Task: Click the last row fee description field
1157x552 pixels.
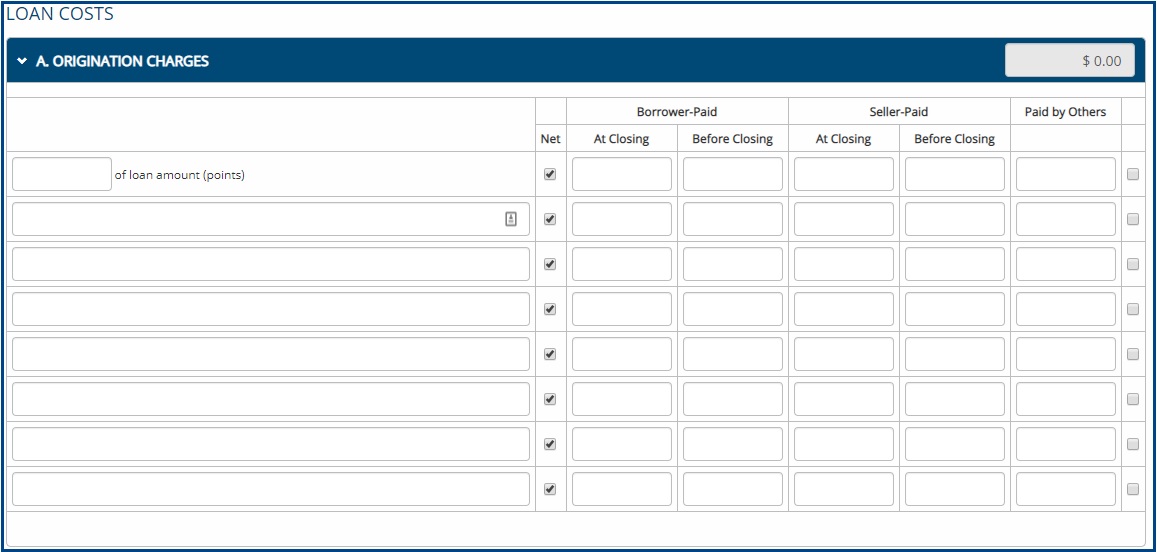Action: [x=270, y=489]
